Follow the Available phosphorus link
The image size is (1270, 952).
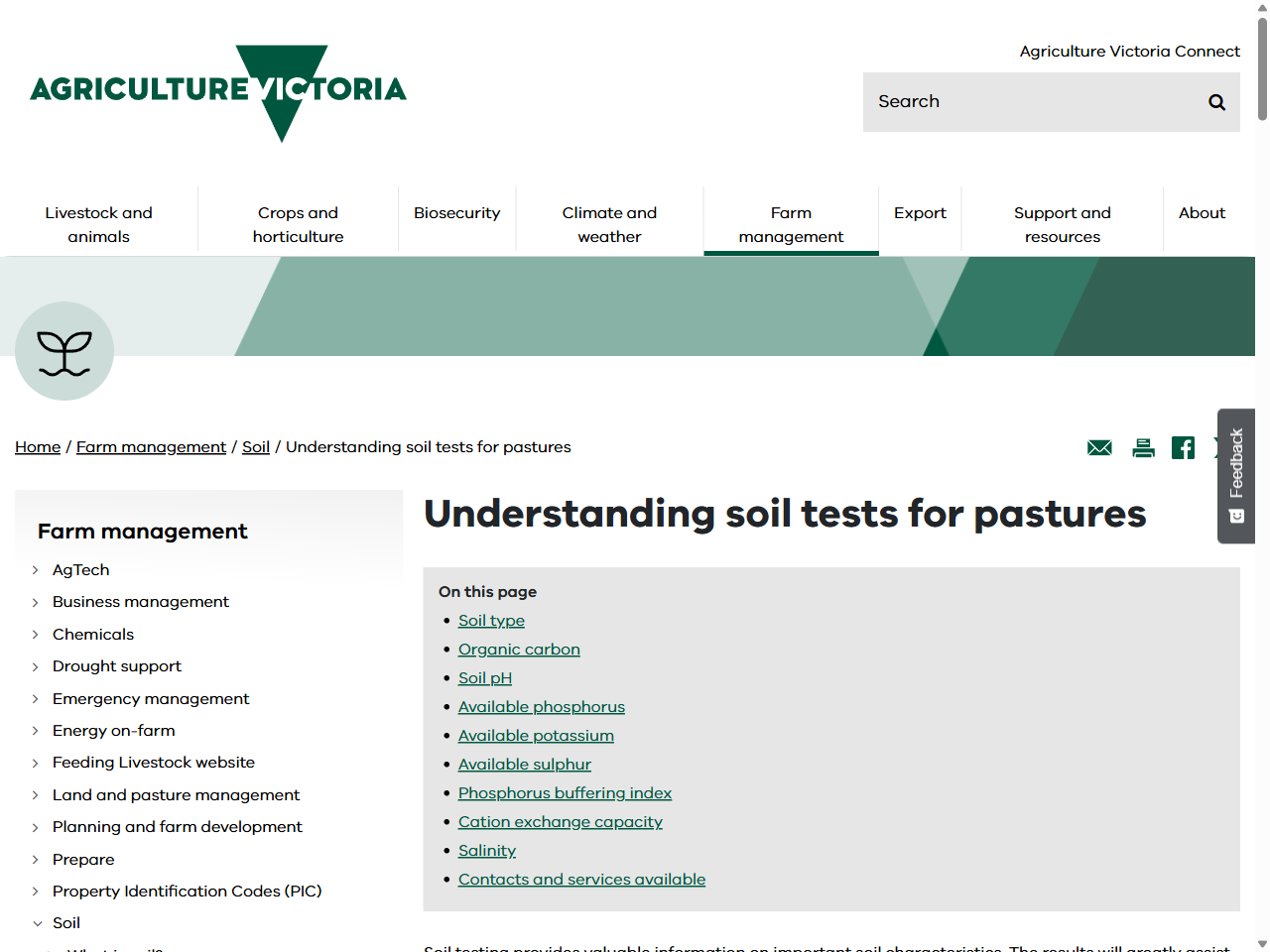(541, 706)
